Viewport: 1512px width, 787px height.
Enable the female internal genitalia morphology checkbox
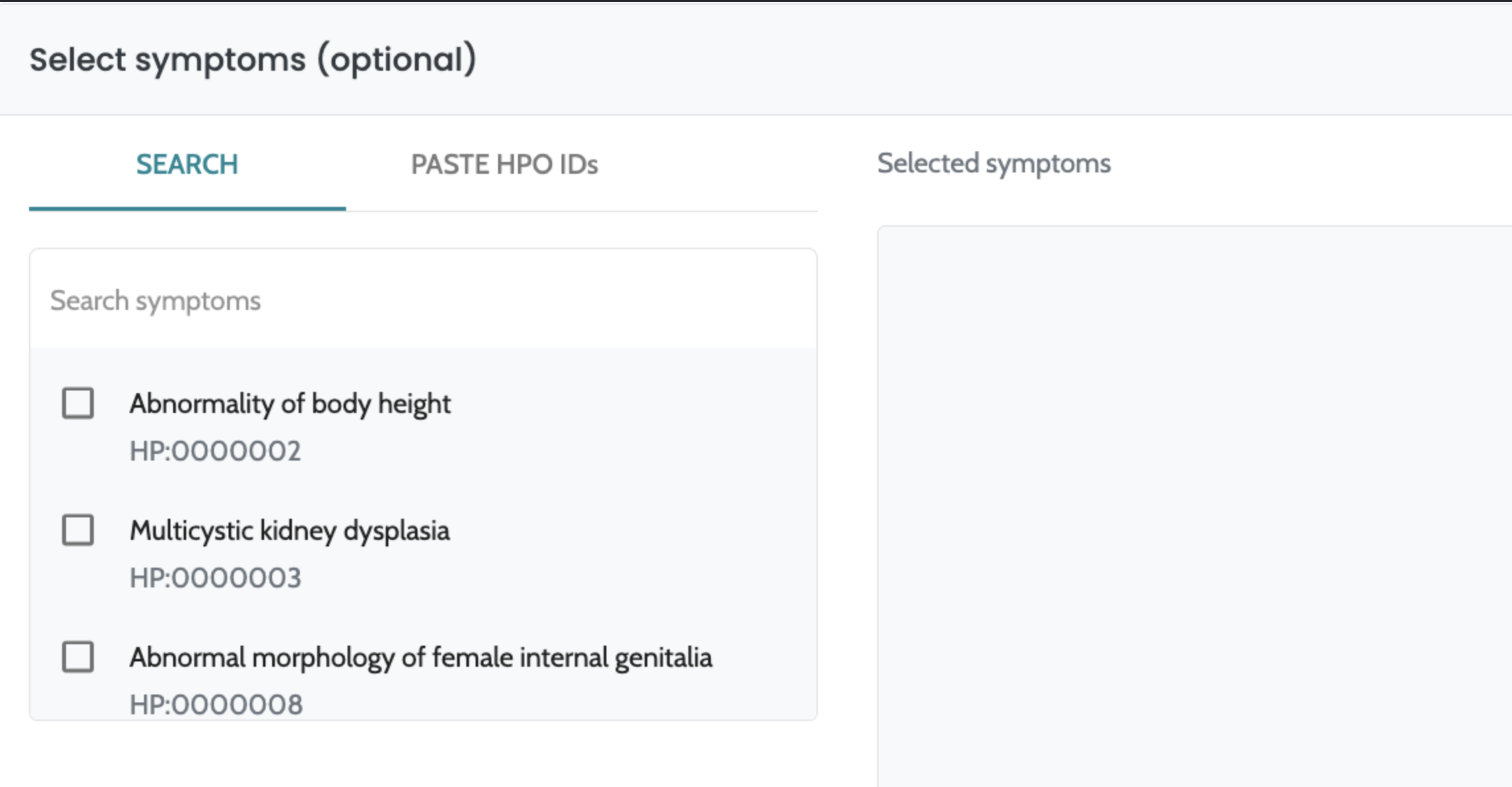78,657
